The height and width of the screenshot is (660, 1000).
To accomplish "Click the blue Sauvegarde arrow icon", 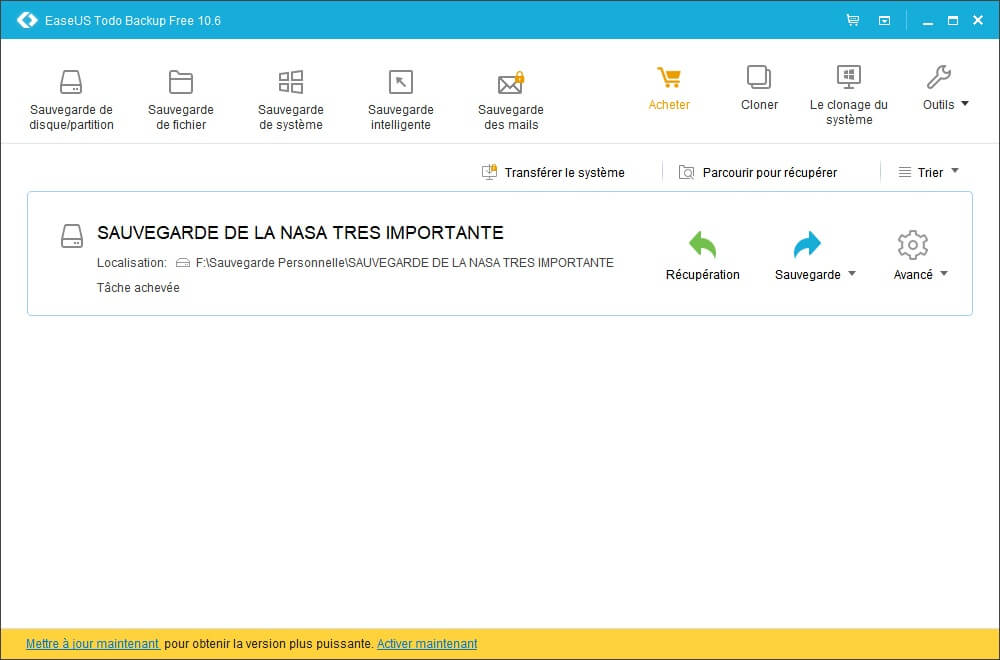I will click(x=807, y=245).
